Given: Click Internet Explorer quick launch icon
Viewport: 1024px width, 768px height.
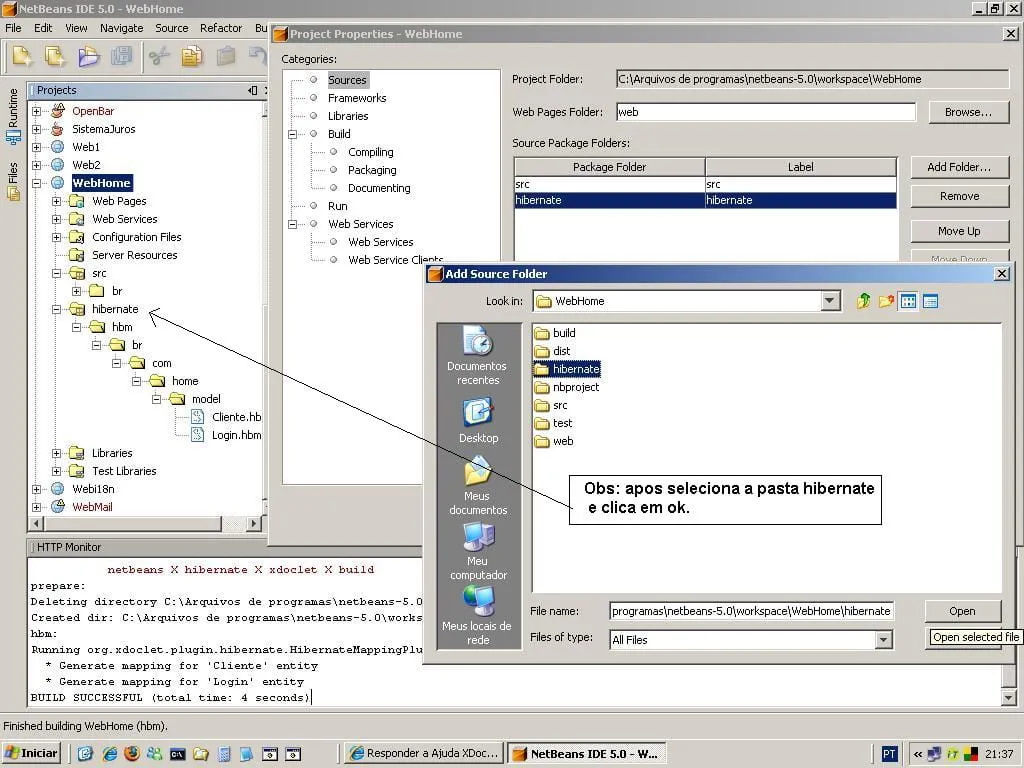Looking at the screenshot, I should tap(109, 754).
